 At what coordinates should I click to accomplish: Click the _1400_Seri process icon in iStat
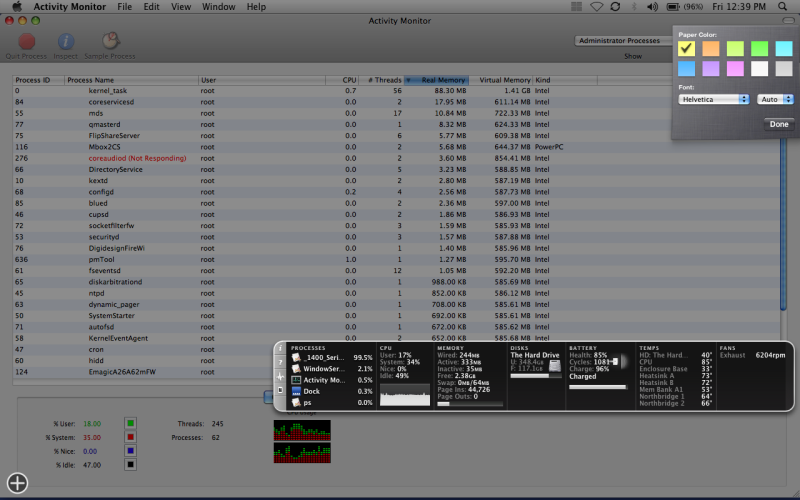296,358
